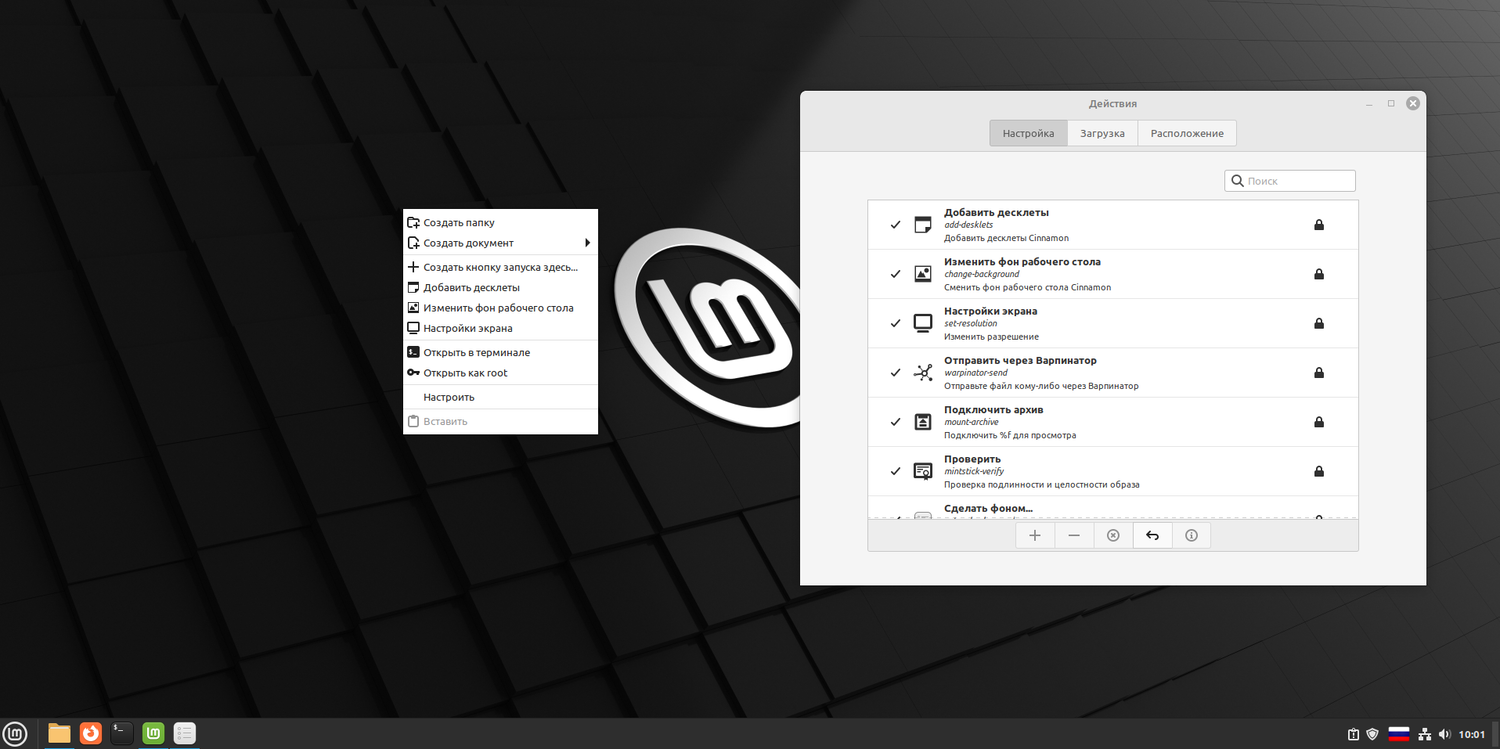Click the shield icon in the system tray
The width and height of the screenshot is (1500, 749).
point(1373,735)
